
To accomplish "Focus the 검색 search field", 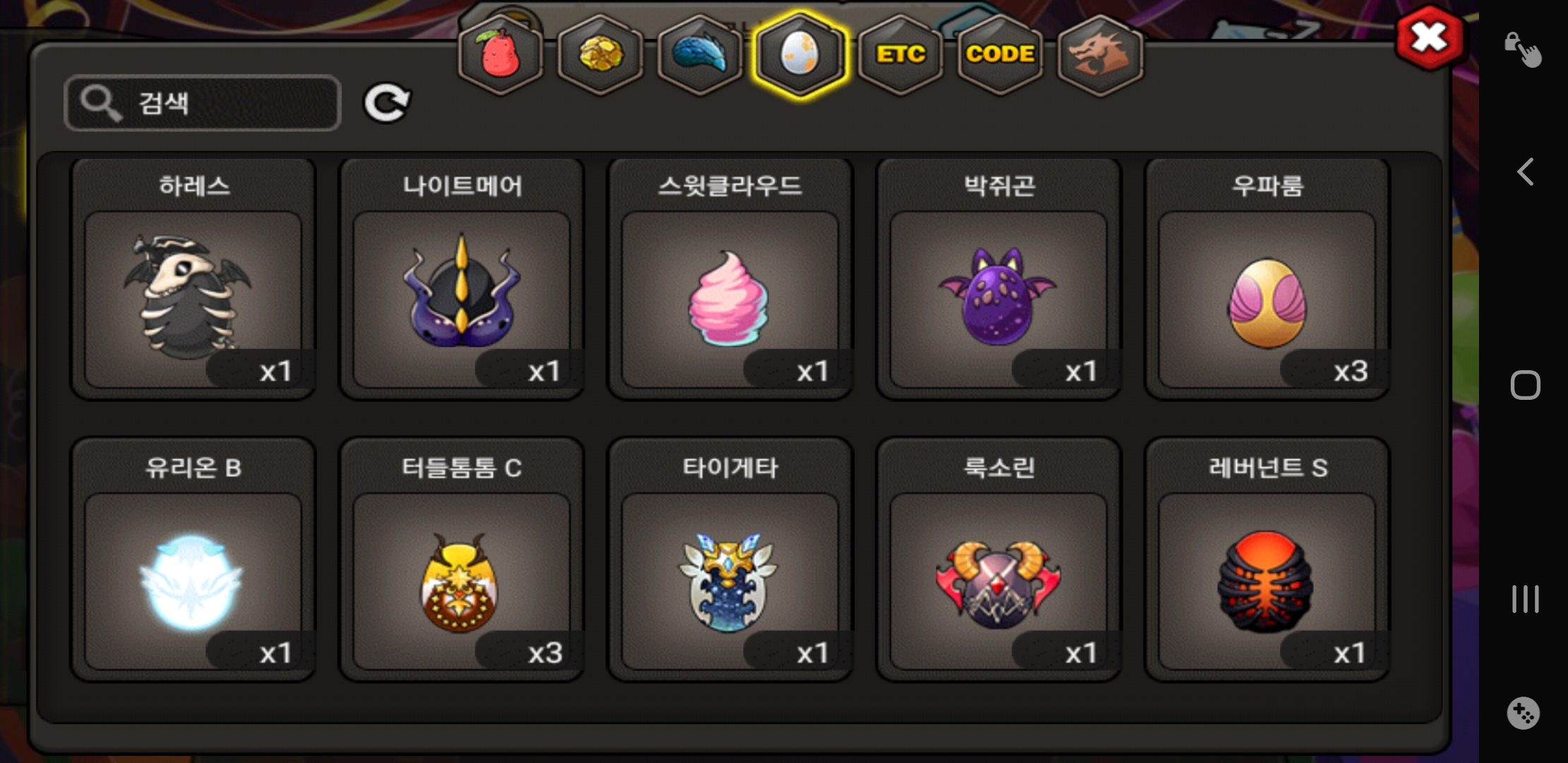I will click(x=203, y=103).
